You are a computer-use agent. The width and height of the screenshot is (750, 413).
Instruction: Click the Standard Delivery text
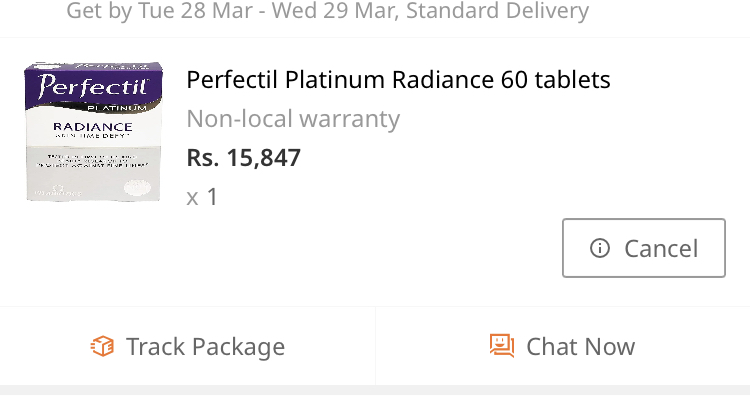click(497, 11)
